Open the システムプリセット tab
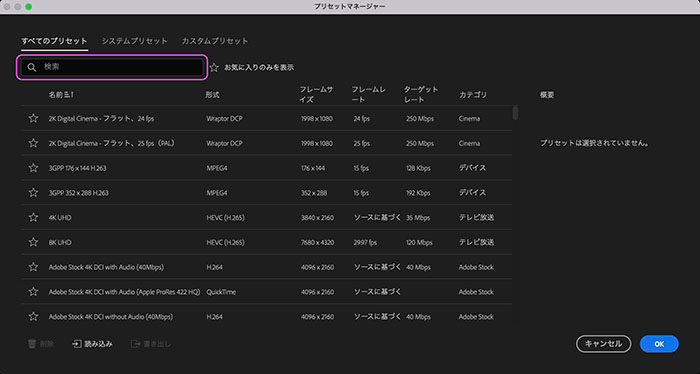The width and height of the screenshot is (700, 374). click(x=134, y=41)
